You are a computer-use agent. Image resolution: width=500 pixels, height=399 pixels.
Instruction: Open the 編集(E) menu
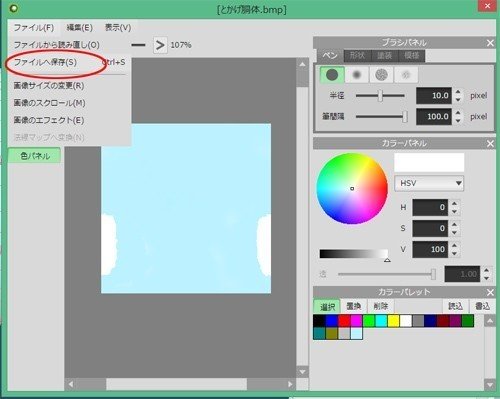point(79,28)
